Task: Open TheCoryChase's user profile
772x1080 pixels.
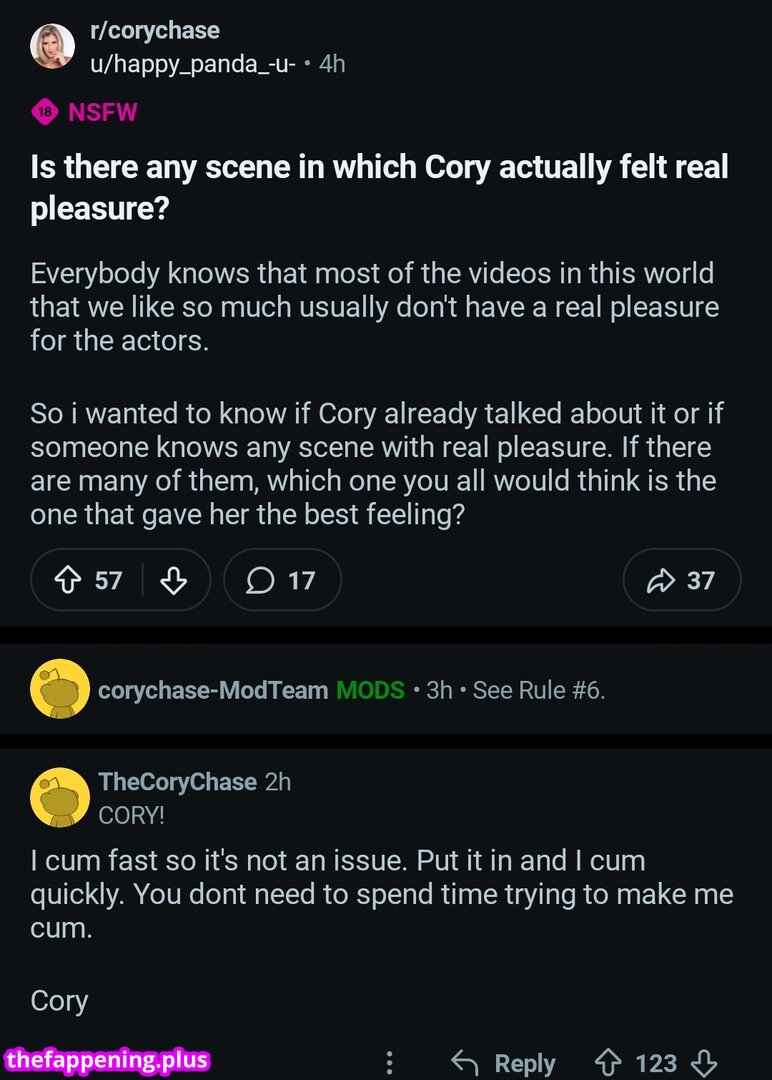Action: (177, 782)
